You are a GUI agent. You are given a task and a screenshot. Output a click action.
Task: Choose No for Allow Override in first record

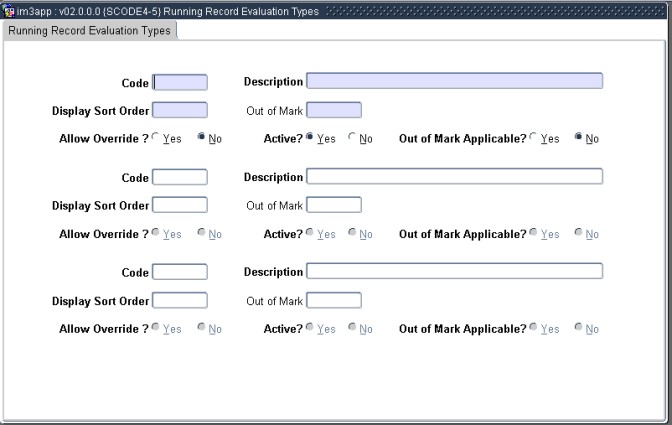coord(201,138)
